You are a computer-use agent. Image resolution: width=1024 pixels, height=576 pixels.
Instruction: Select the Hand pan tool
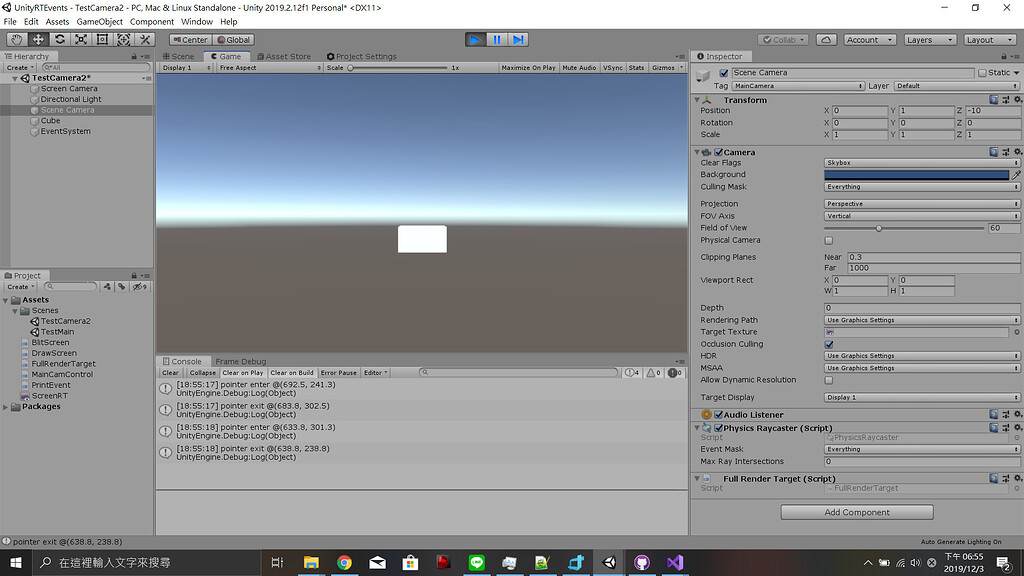[15, 38]
